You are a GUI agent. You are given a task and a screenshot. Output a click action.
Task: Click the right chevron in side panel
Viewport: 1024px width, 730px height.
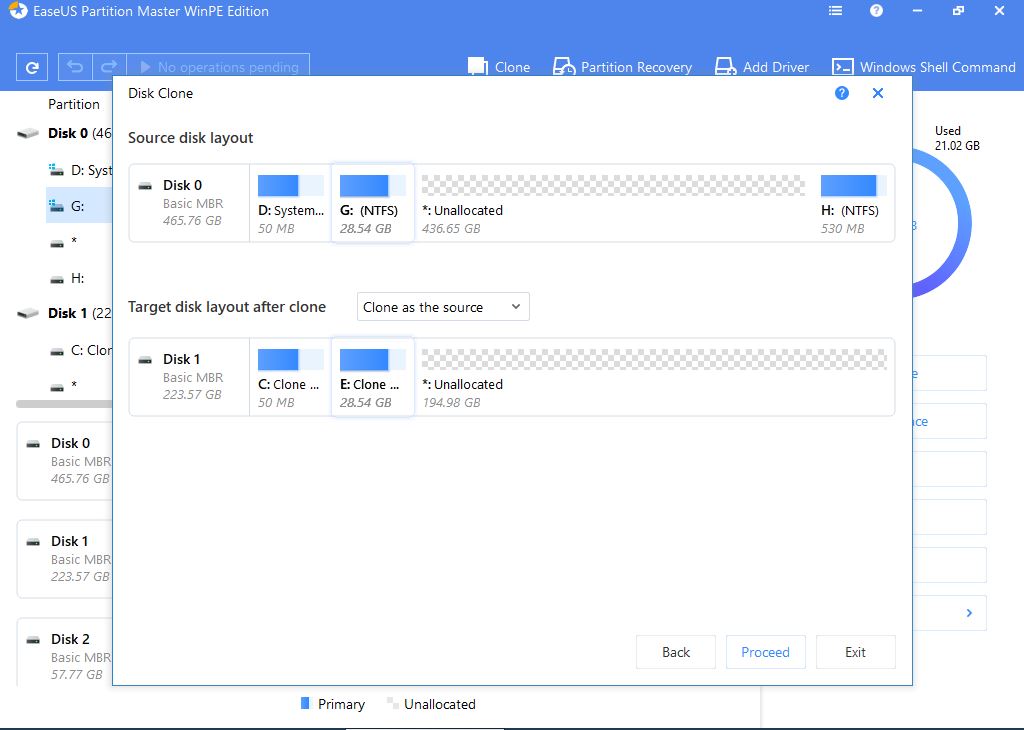(x=969, y=613)
